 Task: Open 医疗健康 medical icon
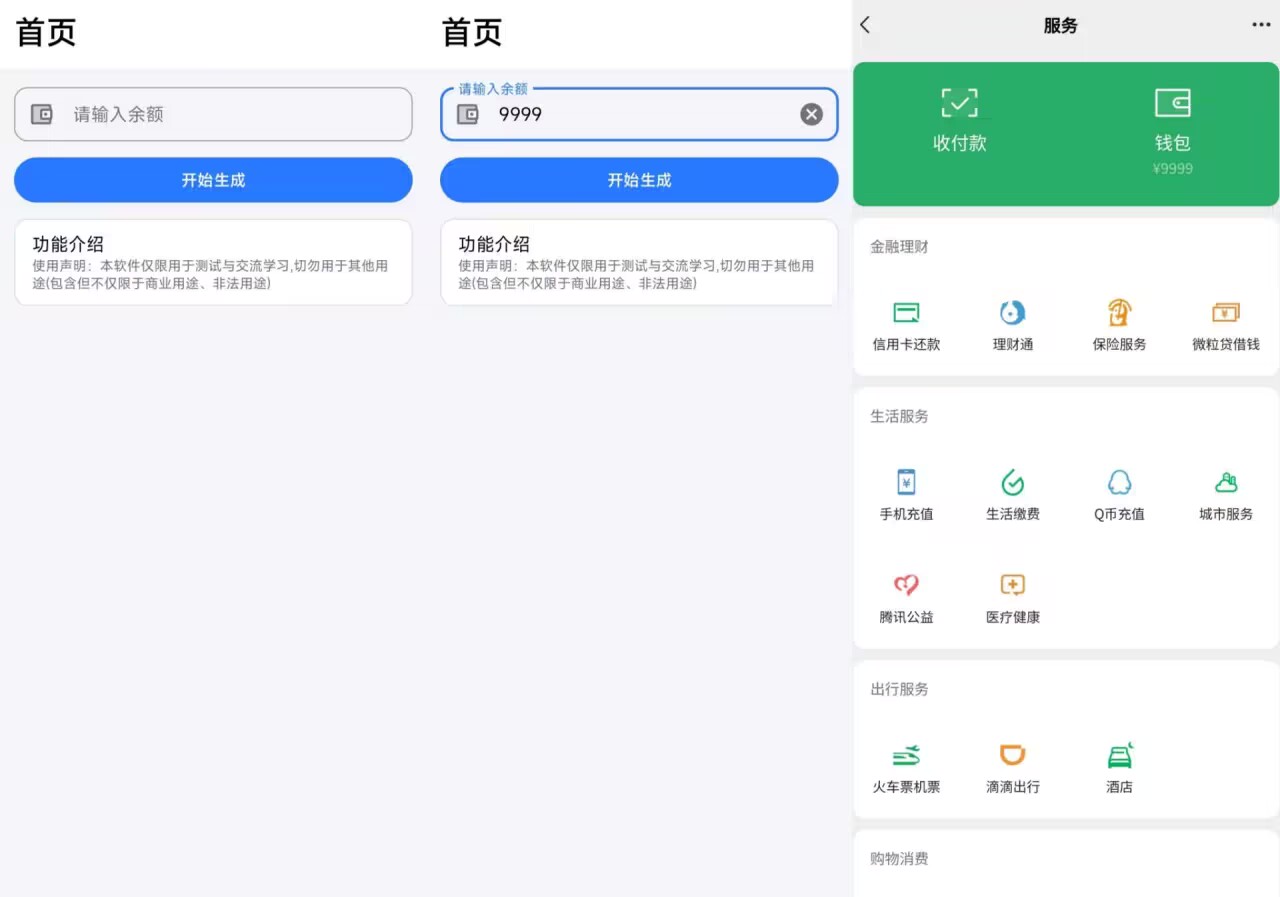point(1013,585)
